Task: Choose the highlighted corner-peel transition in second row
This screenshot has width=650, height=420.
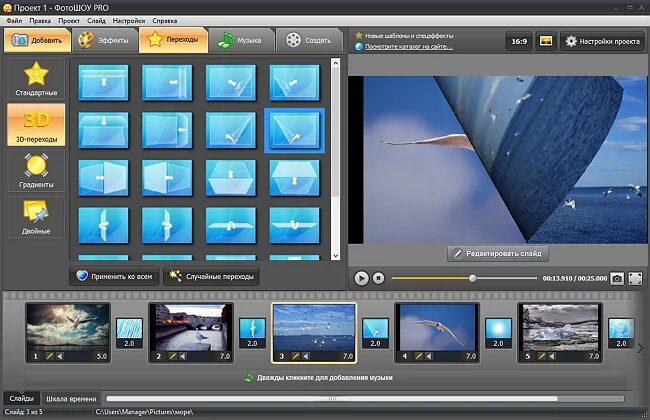Action: pyautogui.click(x=294, y=130)
